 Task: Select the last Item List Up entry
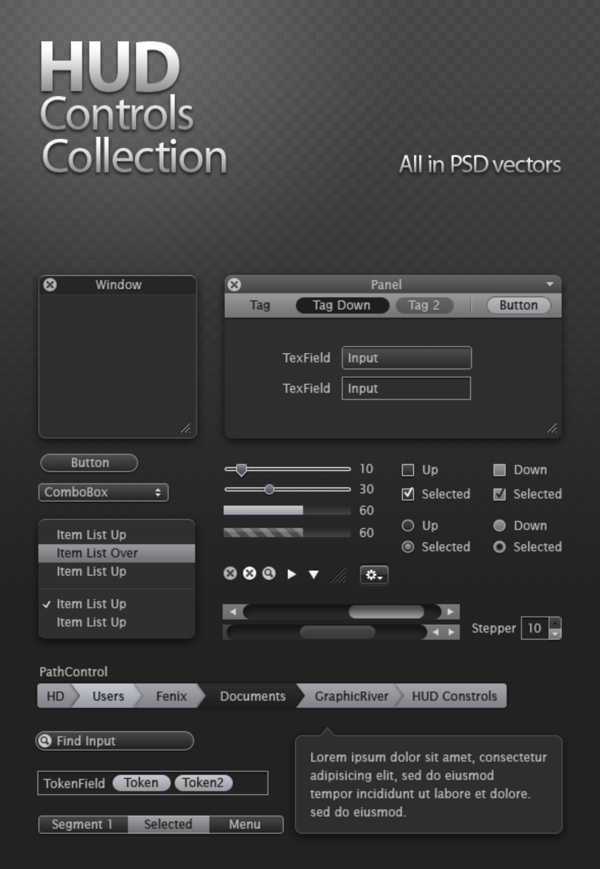pos(116,622)
